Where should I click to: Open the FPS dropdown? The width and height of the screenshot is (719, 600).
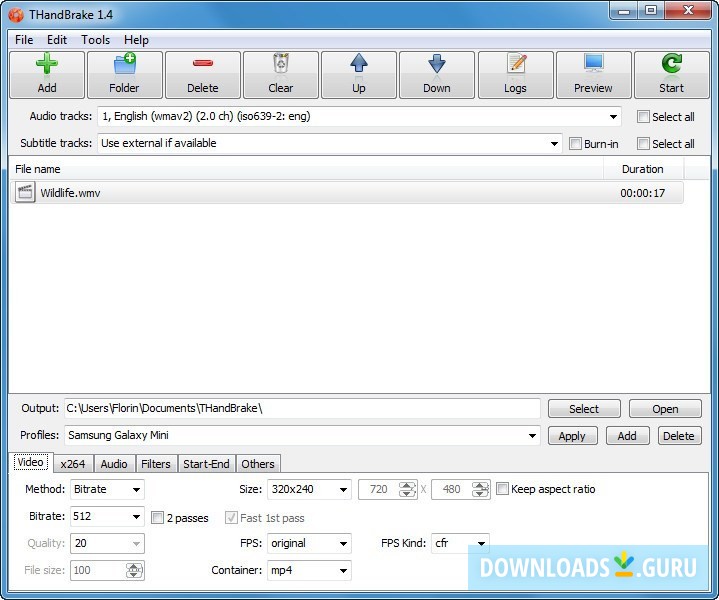(343, 544)
